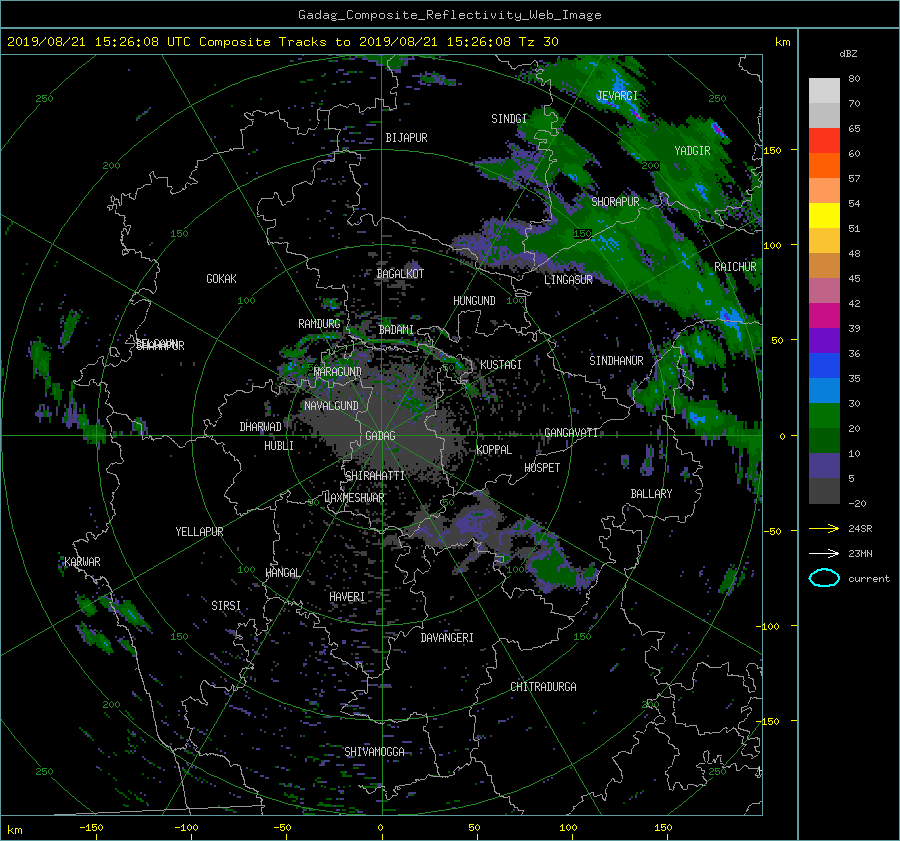Screen dimensions: 900x841
Task: Click the cyan current-track ellipse legend icon
Action: 824,578
